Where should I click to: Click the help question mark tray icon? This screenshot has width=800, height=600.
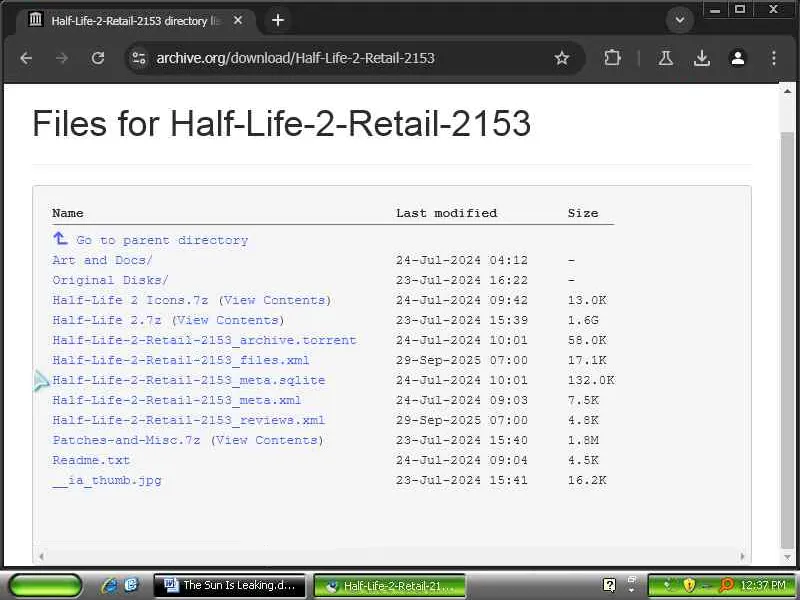609,585
